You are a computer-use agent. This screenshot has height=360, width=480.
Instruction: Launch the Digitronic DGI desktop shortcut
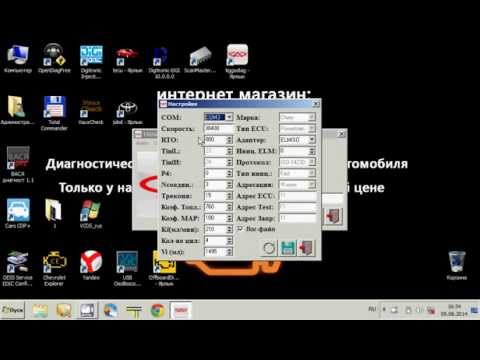164,63
